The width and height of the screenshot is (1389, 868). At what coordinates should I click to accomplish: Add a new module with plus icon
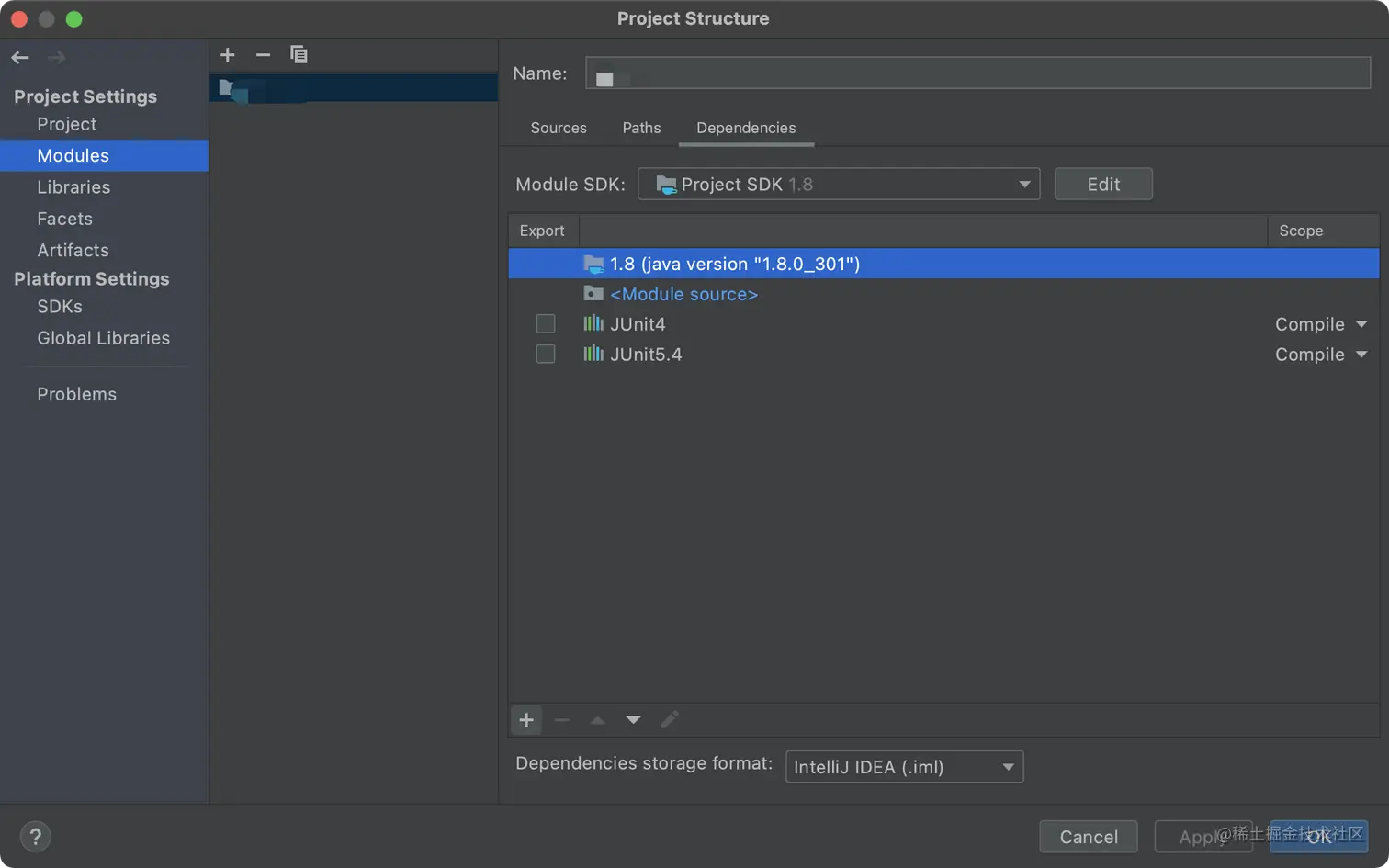(228, 55)
